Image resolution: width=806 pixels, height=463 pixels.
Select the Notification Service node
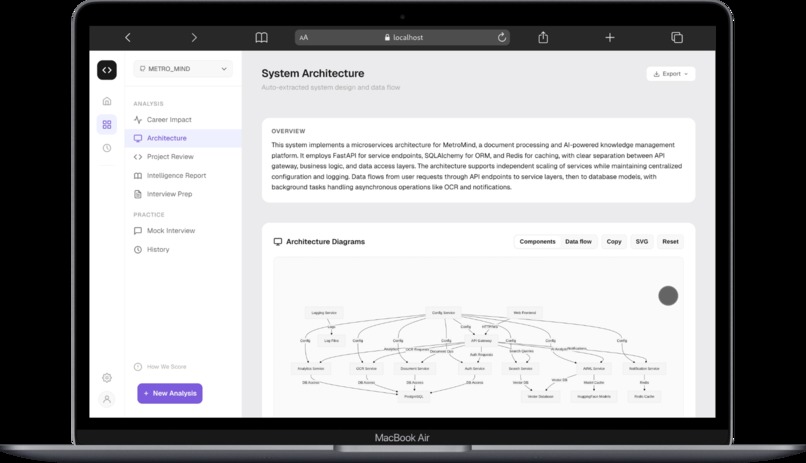pyautogui.click(x=644, y=368)
